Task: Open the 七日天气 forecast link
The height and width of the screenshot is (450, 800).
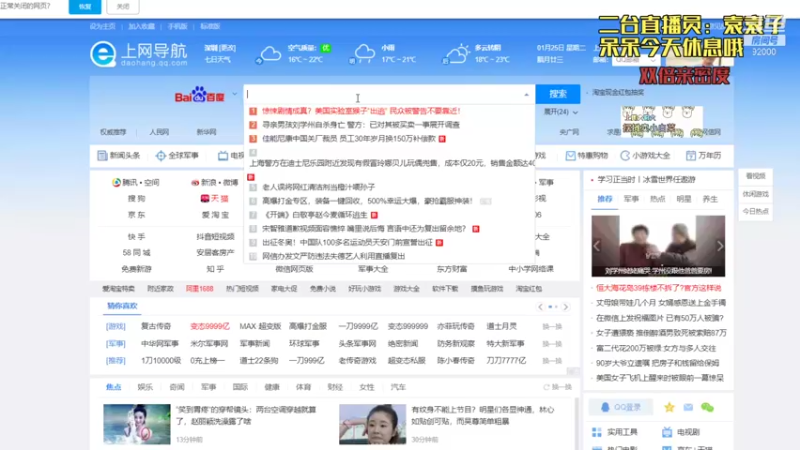Action: point(218,60)
